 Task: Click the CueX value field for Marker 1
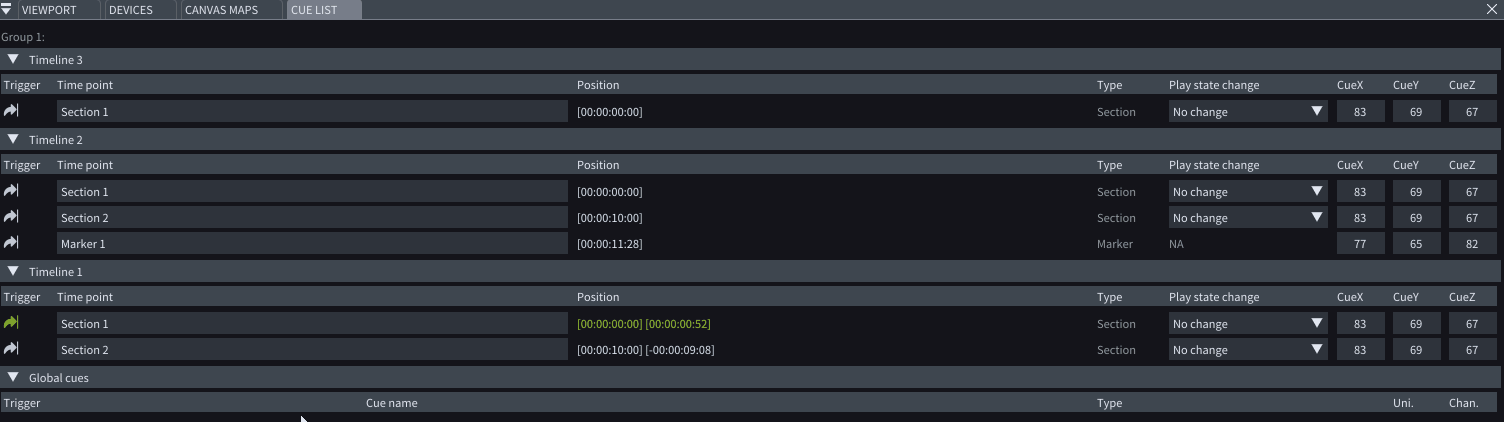point(1360,244)
